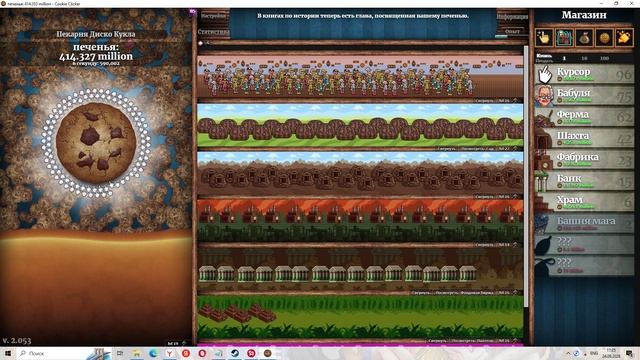Click the buildings panel vertical scrollbar
The width and height of the screenshot is (640, 360).
click(526, 176)
